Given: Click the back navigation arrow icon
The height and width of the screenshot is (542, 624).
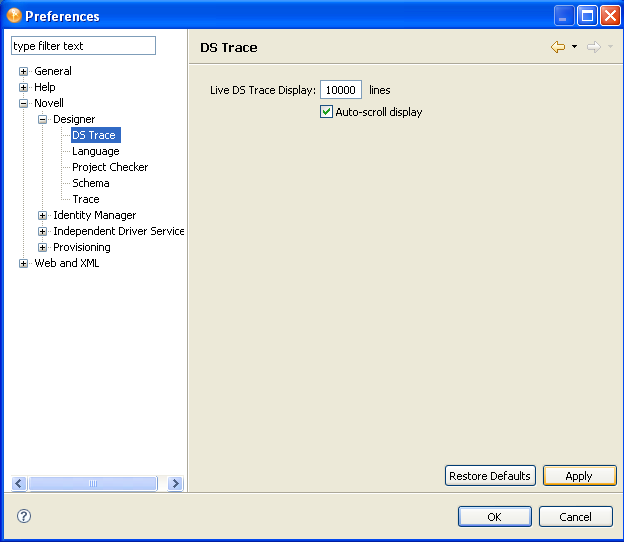Looking at the screenshot, I should [558, 47].
